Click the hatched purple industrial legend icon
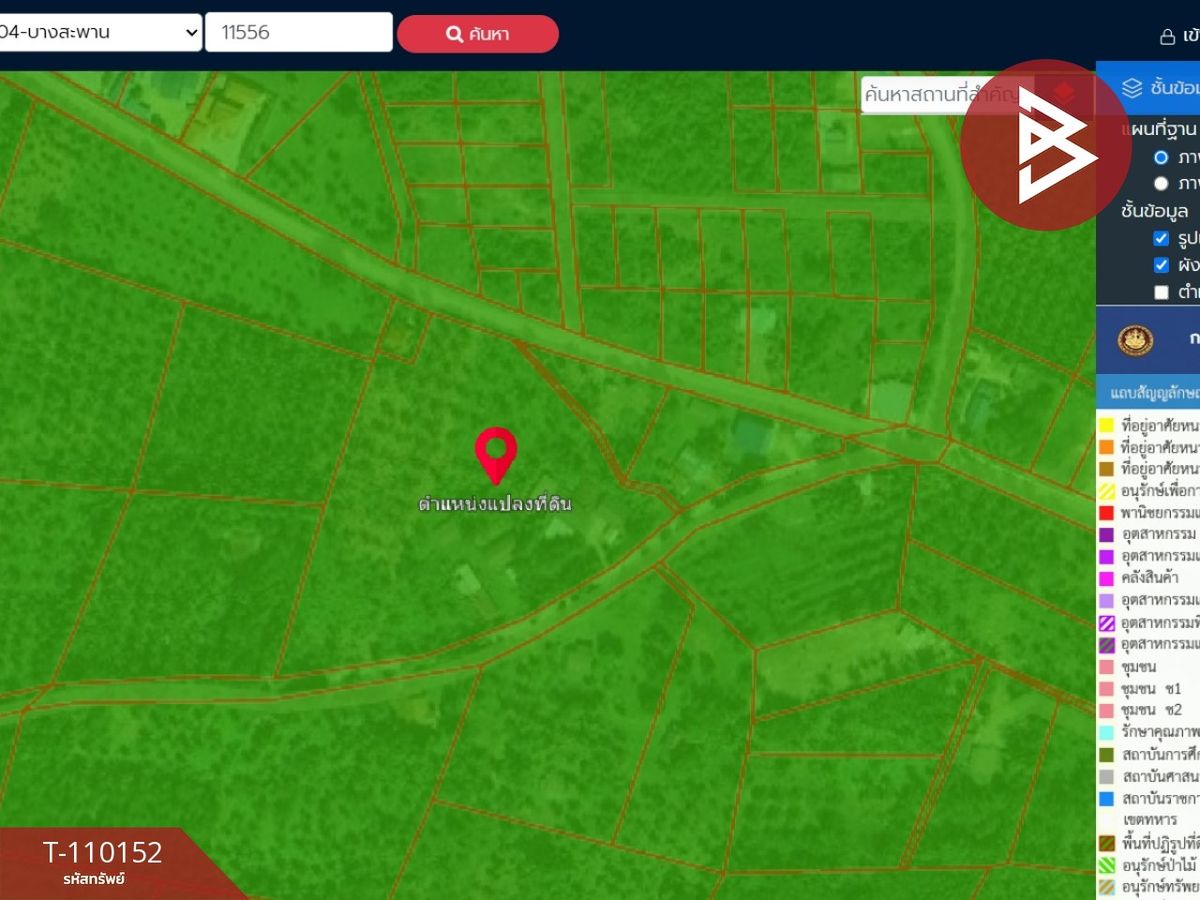The image size is (1200, 900). tap(1106, 623)
